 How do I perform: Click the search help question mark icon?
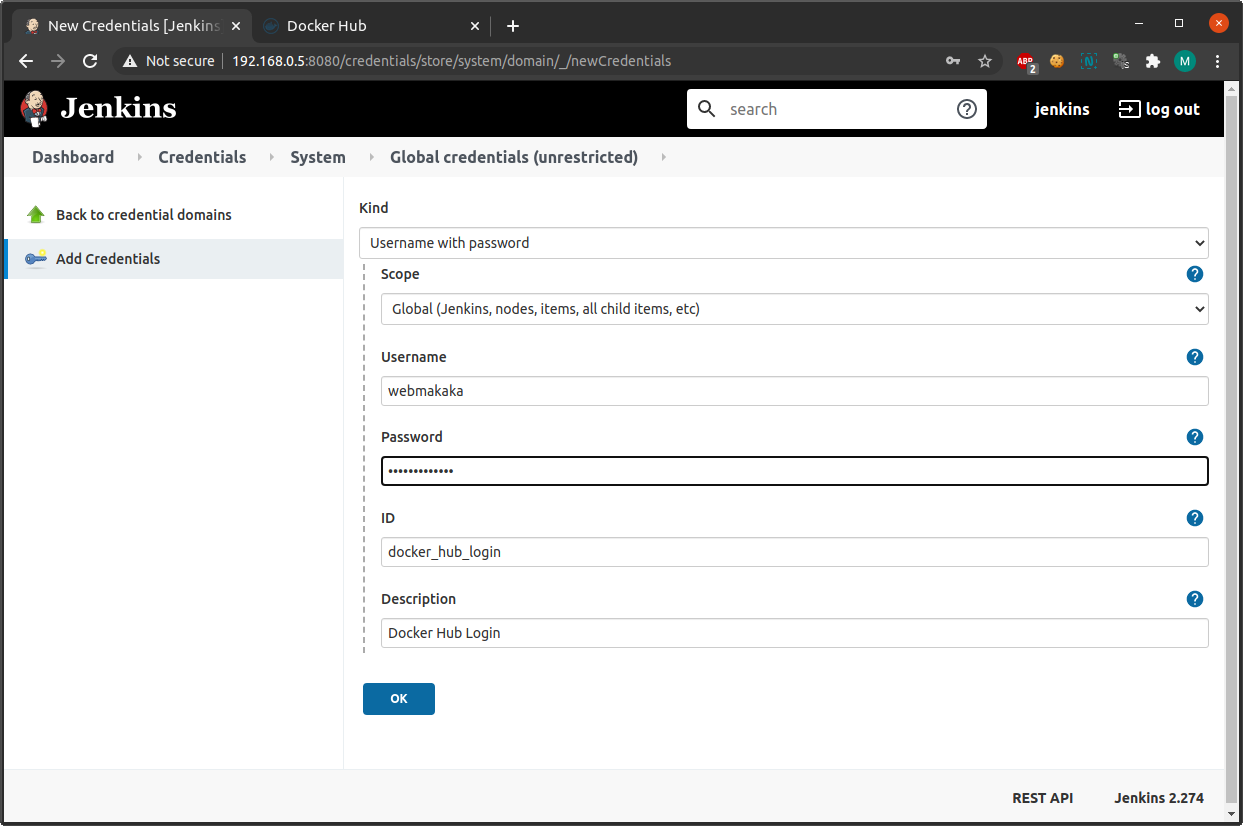pos(966,109)
